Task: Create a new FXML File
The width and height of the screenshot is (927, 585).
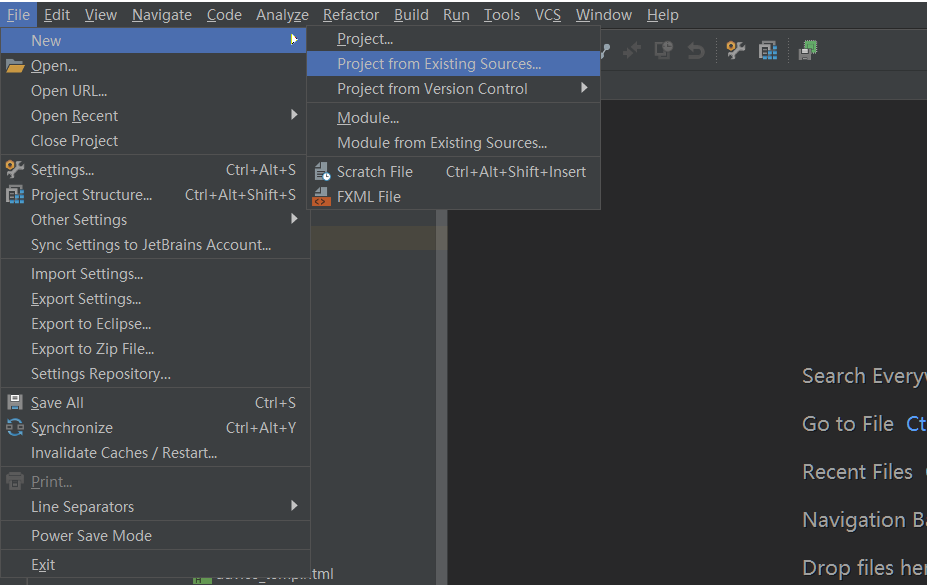Action: [x=453, y=196]
